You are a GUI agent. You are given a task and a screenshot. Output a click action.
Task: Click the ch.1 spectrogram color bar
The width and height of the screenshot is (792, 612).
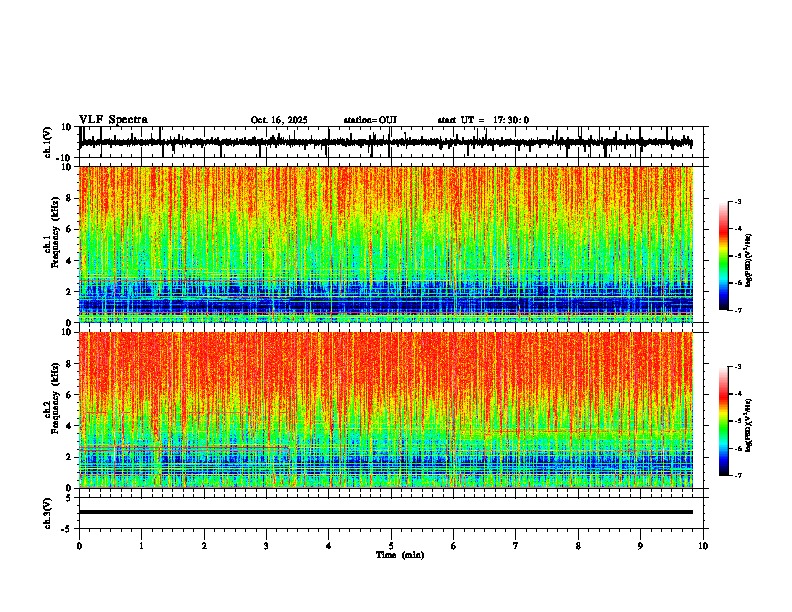724,256
